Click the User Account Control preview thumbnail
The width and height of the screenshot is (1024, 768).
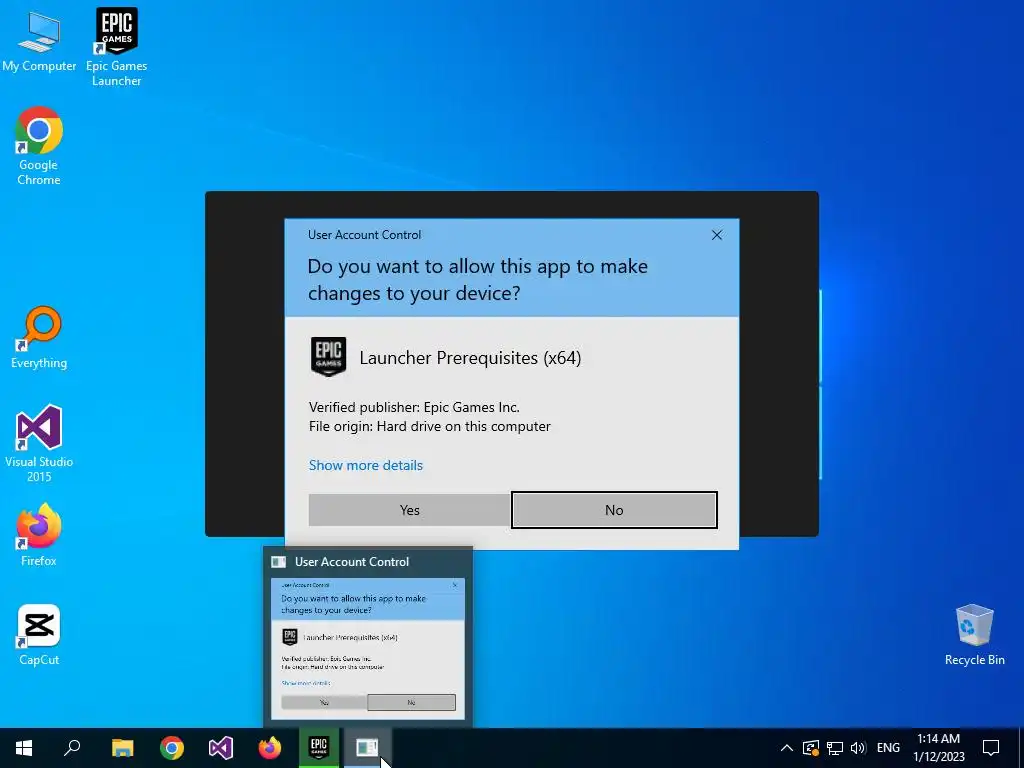click(x=368, y=648)
